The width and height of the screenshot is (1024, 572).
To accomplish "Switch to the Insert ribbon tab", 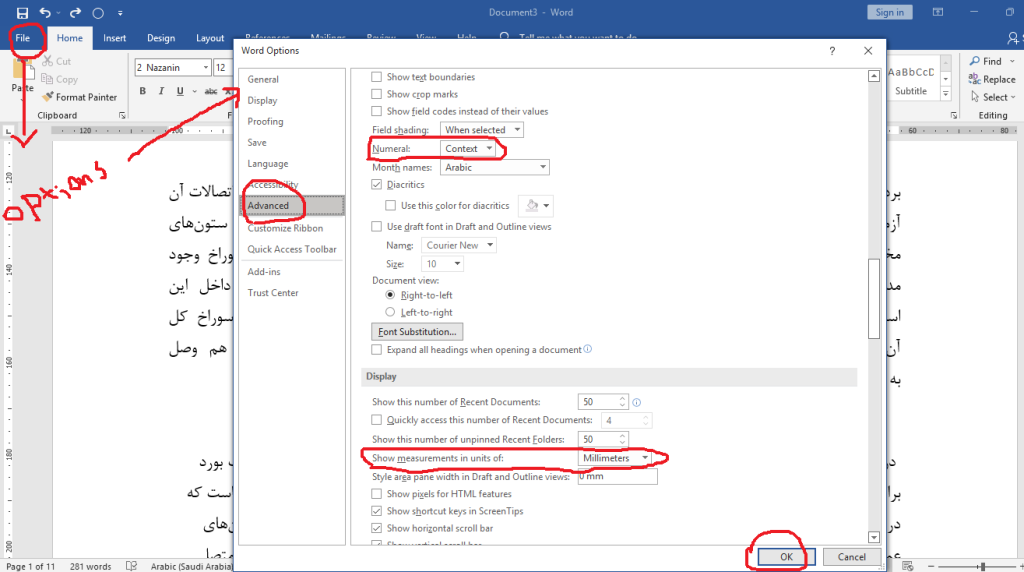I will tap(114, 39).
